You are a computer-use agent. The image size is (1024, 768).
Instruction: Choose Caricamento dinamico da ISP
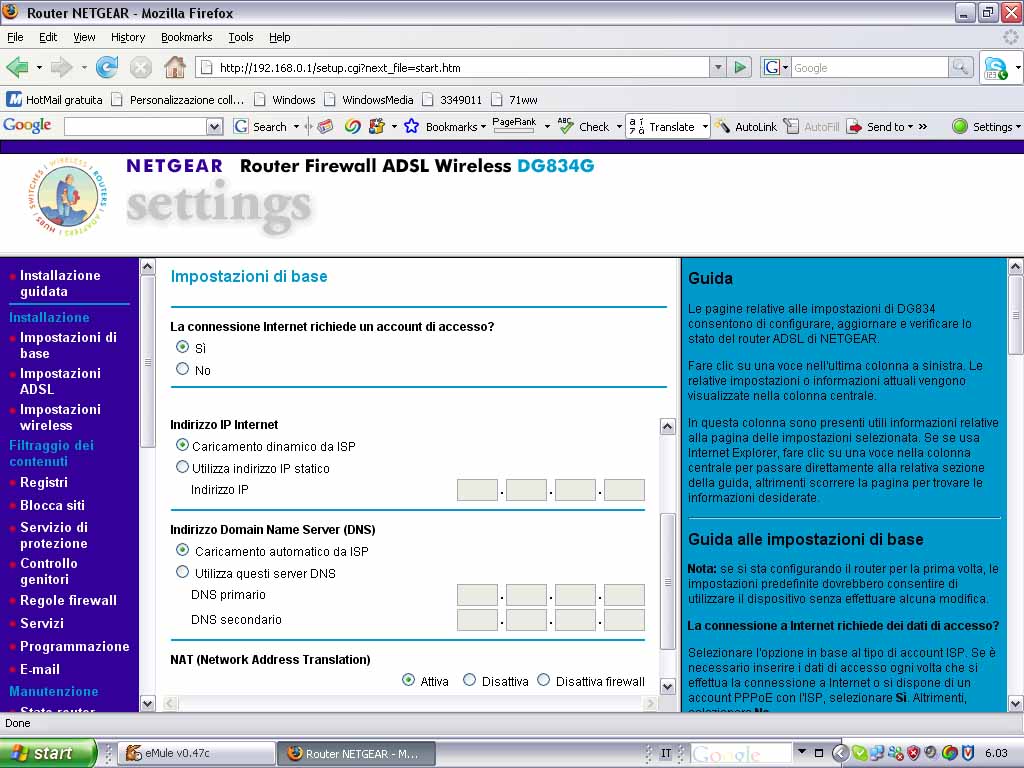182,445
